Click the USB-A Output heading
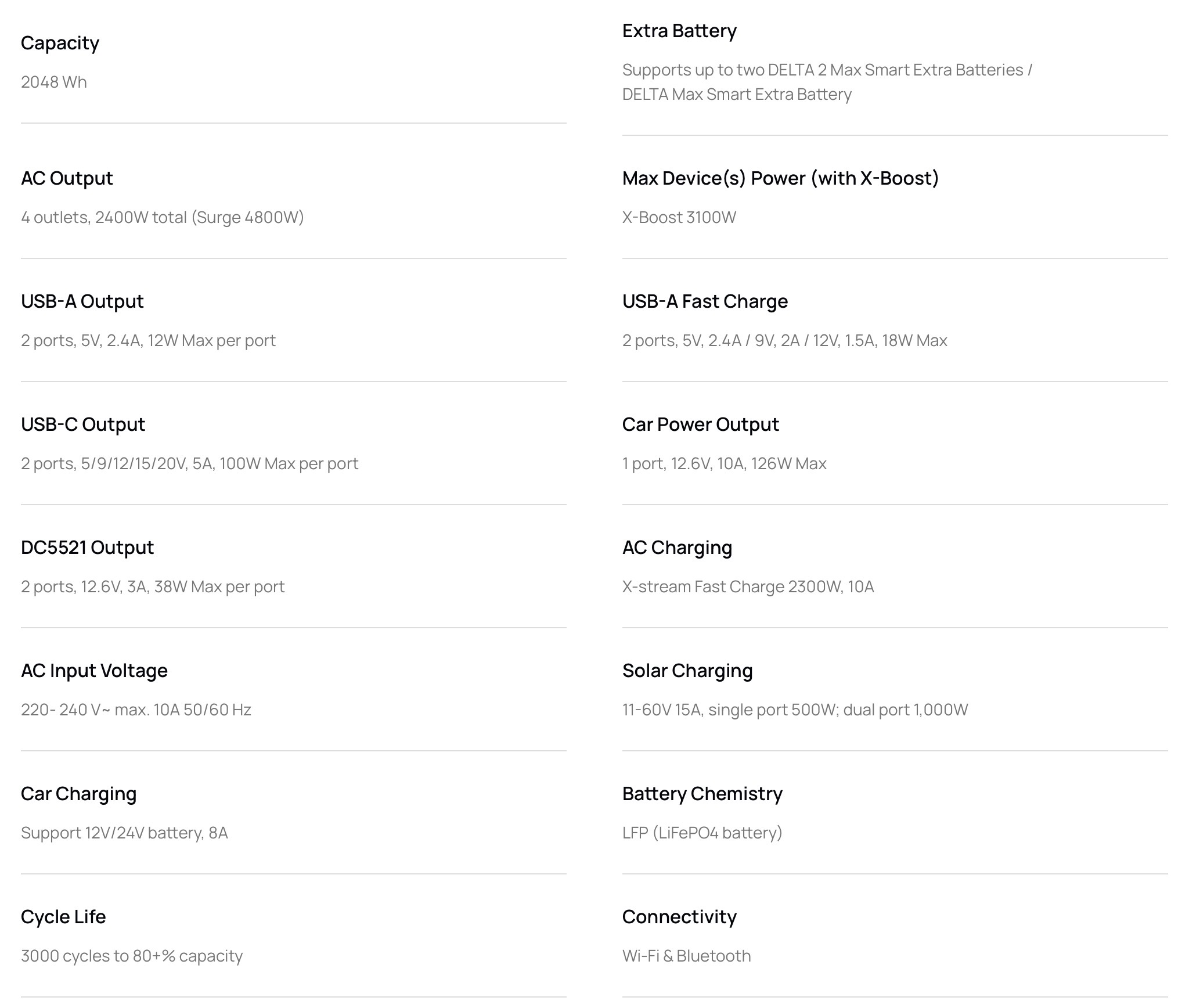The image size is (1189, 1008). coord(82,301)
